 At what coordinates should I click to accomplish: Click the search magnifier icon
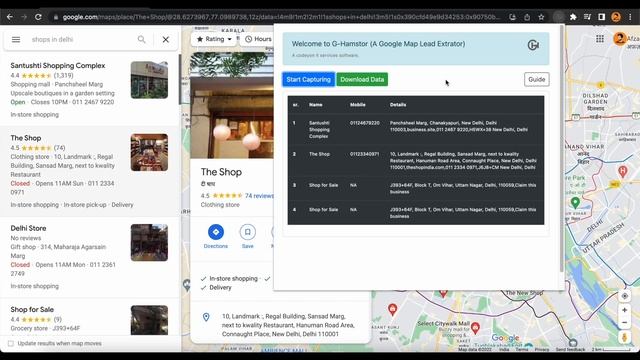point(142,40)
